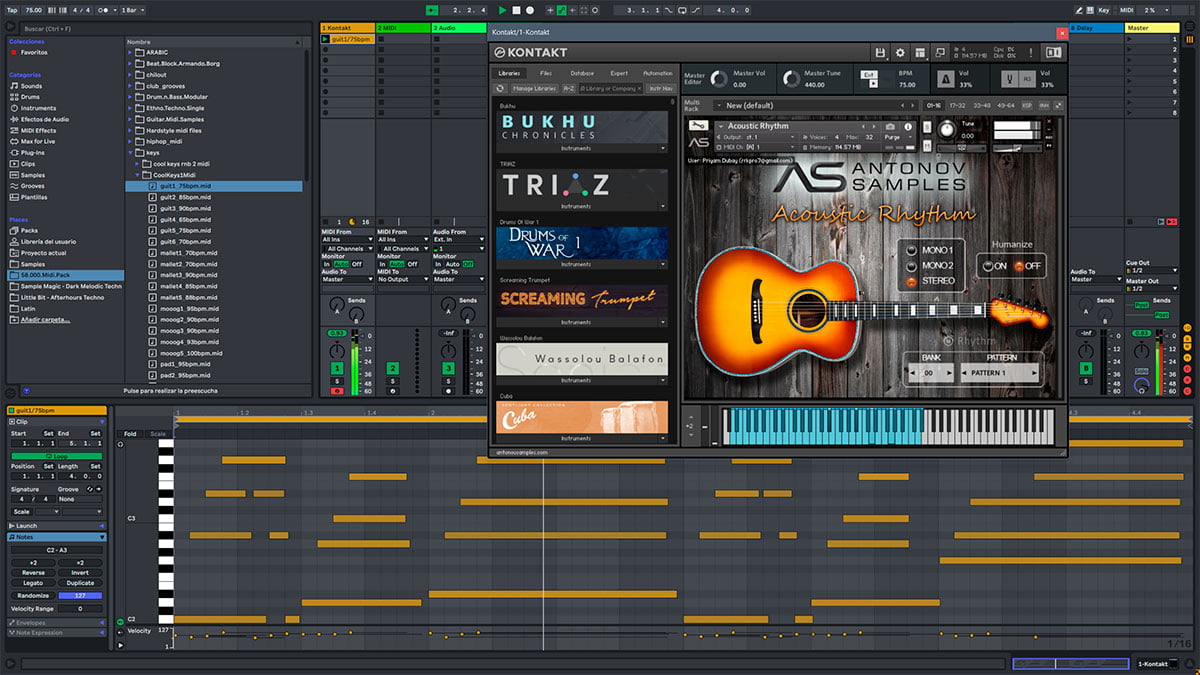This screenshot has height=675, width=1200.
Task: Click the headphone icon in piano roll
Action: tap(120, 444)
